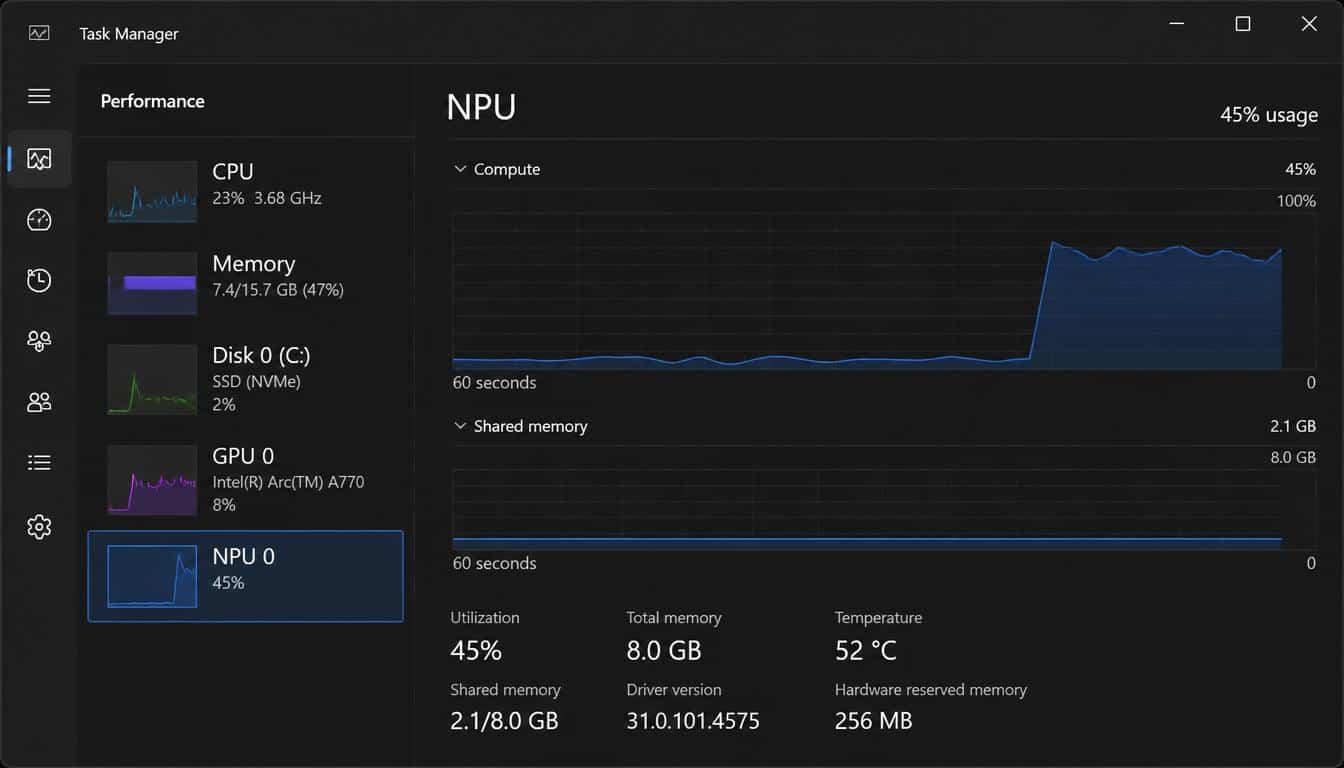Click the NPU page title
Screen dimensions: 1344x768
pyautogui.click(x=481, y=107)
